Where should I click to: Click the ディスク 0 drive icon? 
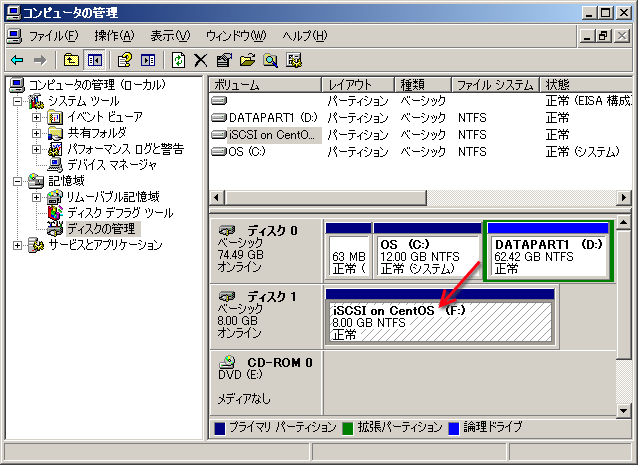pos(227,231)
